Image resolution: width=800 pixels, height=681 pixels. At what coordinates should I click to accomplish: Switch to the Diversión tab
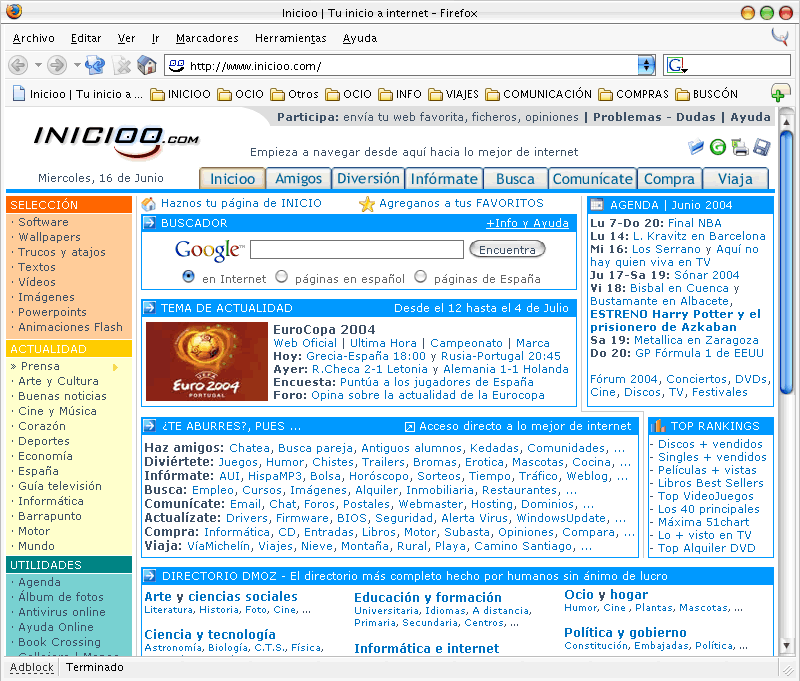point(368,179)
